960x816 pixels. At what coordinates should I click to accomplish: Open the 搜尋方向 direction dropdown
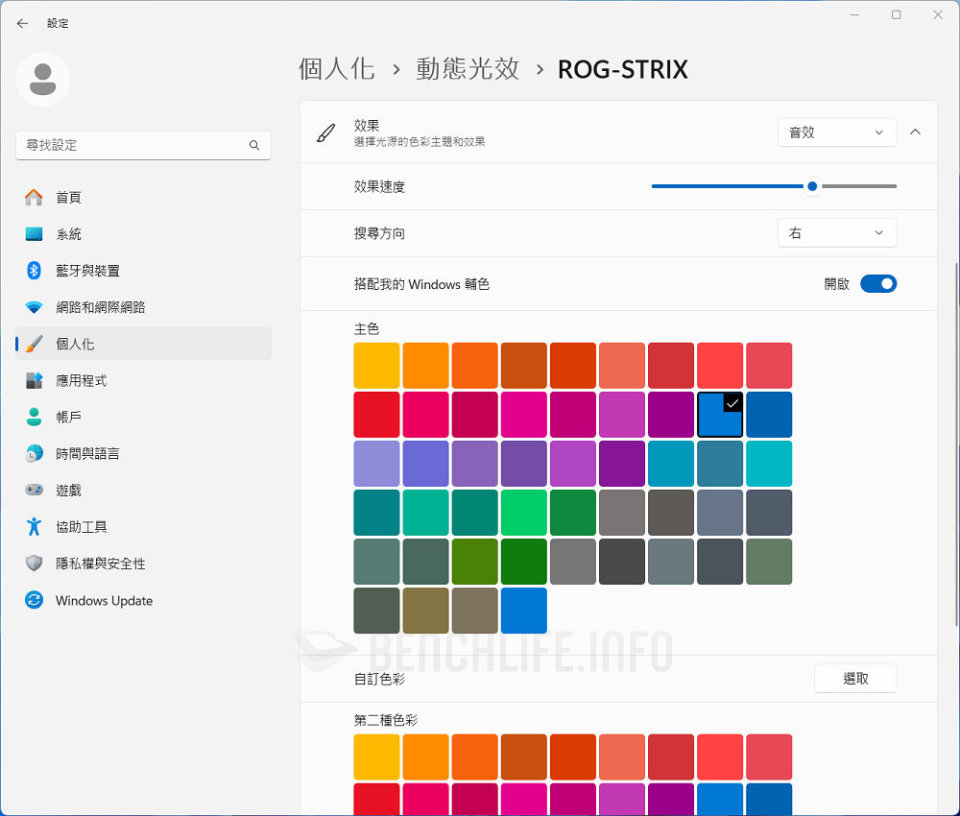point(836,232)
